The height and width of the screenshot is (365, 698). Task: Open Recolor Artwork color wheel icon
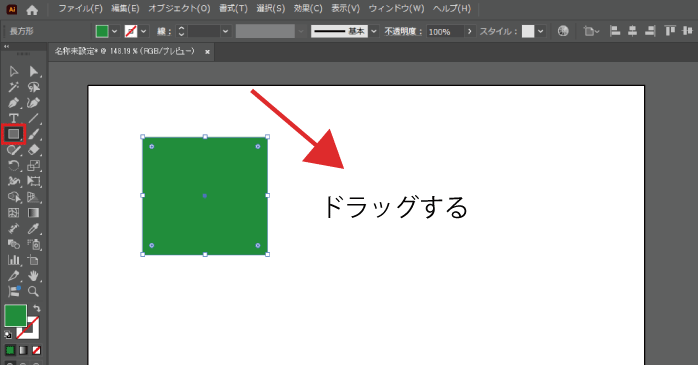tap(563, 31)
